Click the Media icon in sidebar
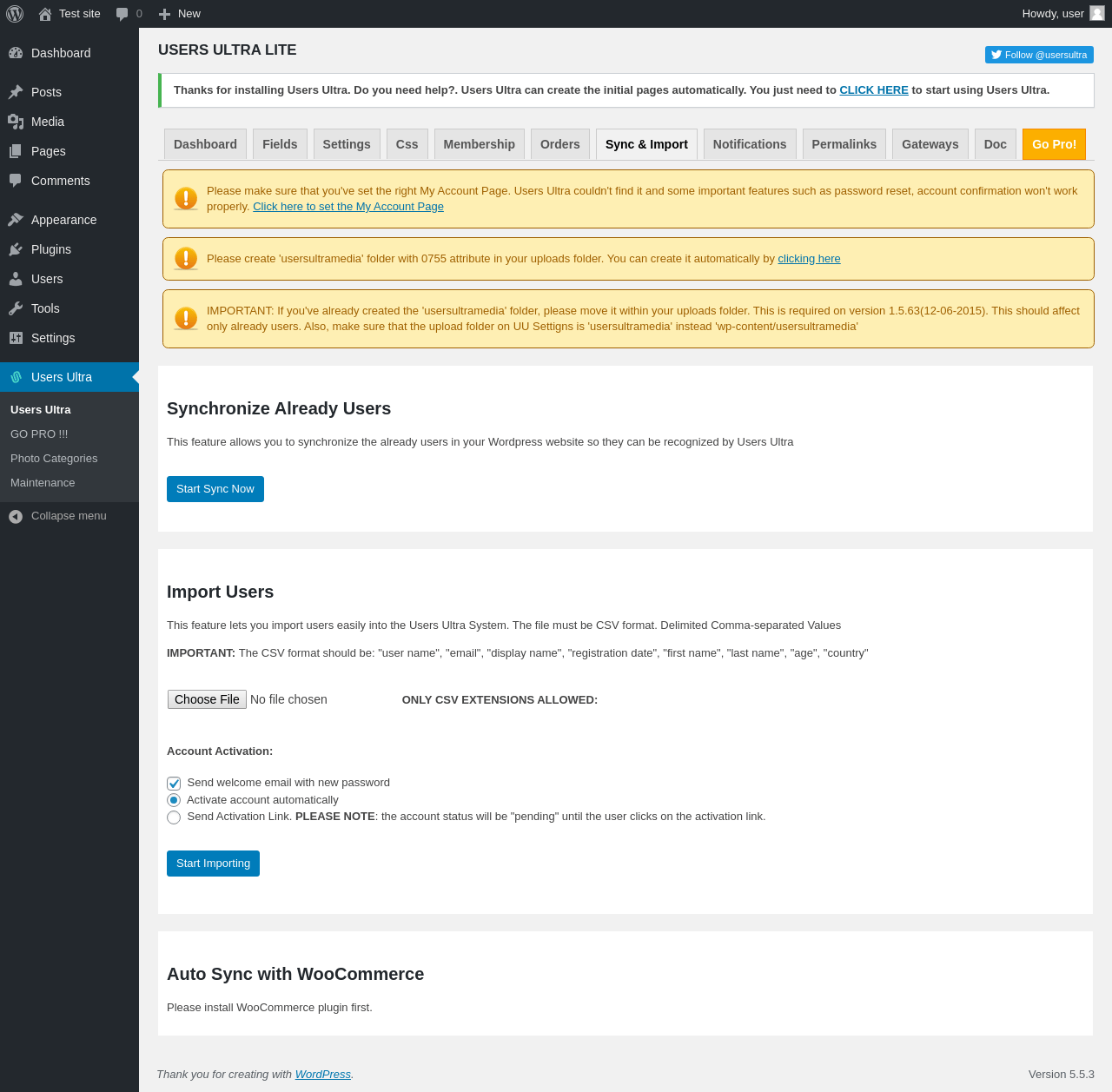Viewport: 1112px width, 1092px height. (16, 122)
